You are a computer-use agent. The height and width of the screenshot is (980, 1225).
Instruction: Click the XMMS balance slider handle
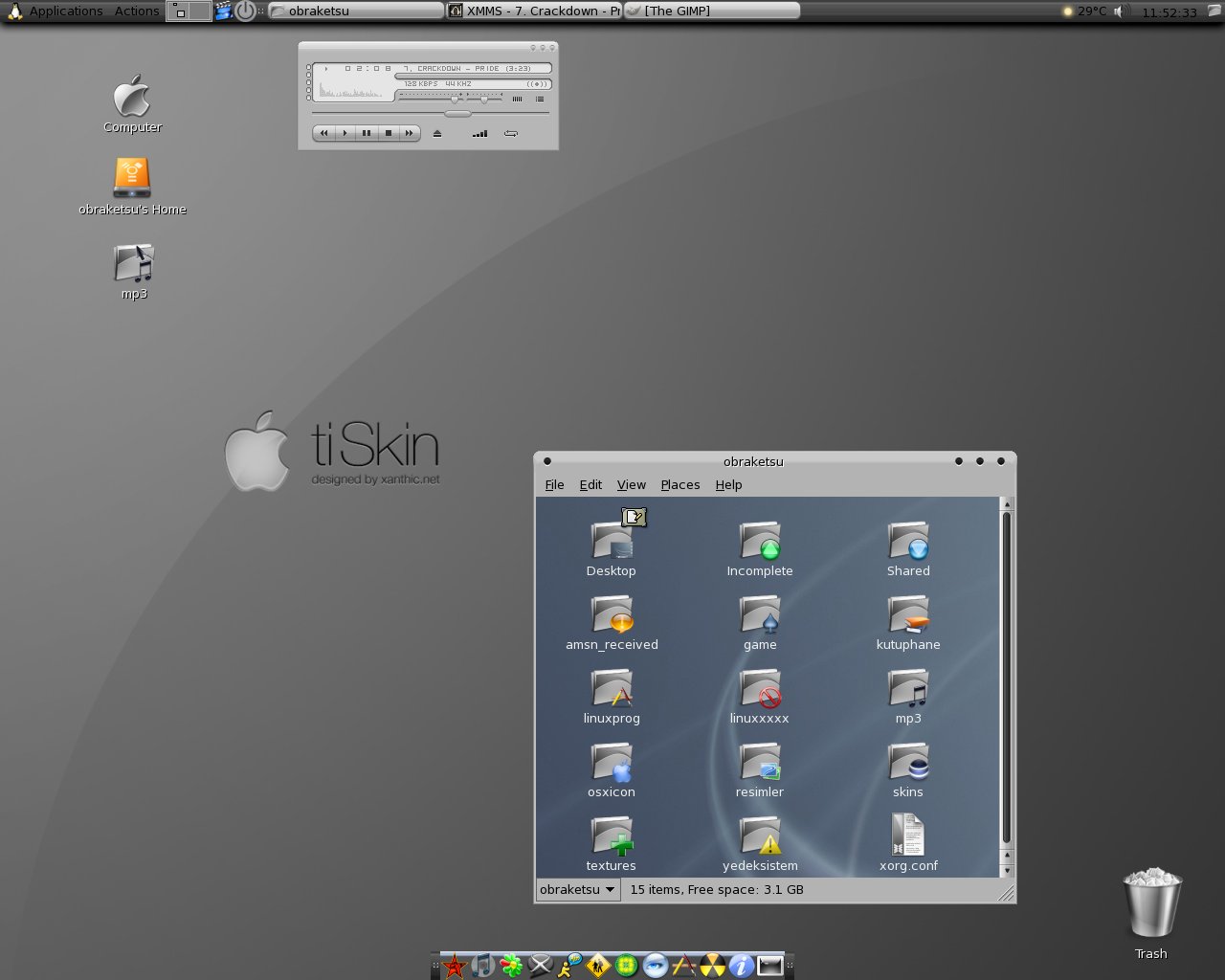pyautogui.click(x=484, y=98)
